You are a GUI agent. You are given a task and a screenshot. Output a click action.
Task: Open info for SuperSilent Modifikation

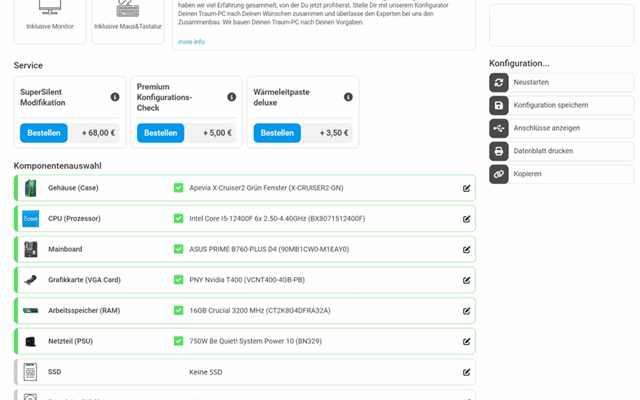(115, 97)
